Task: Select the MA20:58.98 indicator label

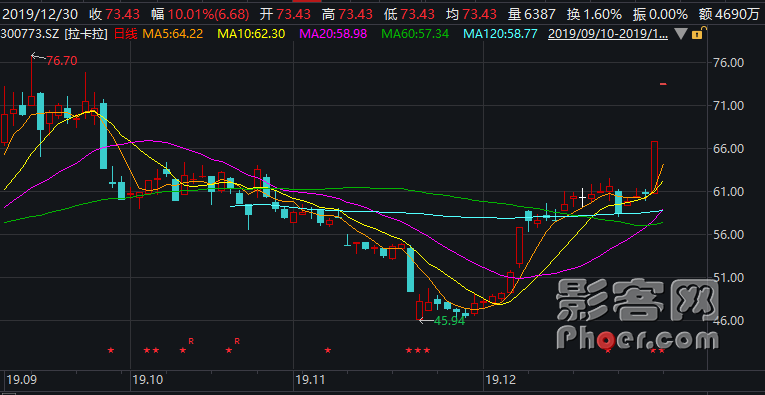Action: pyautogui.click(x=335, y=35)
